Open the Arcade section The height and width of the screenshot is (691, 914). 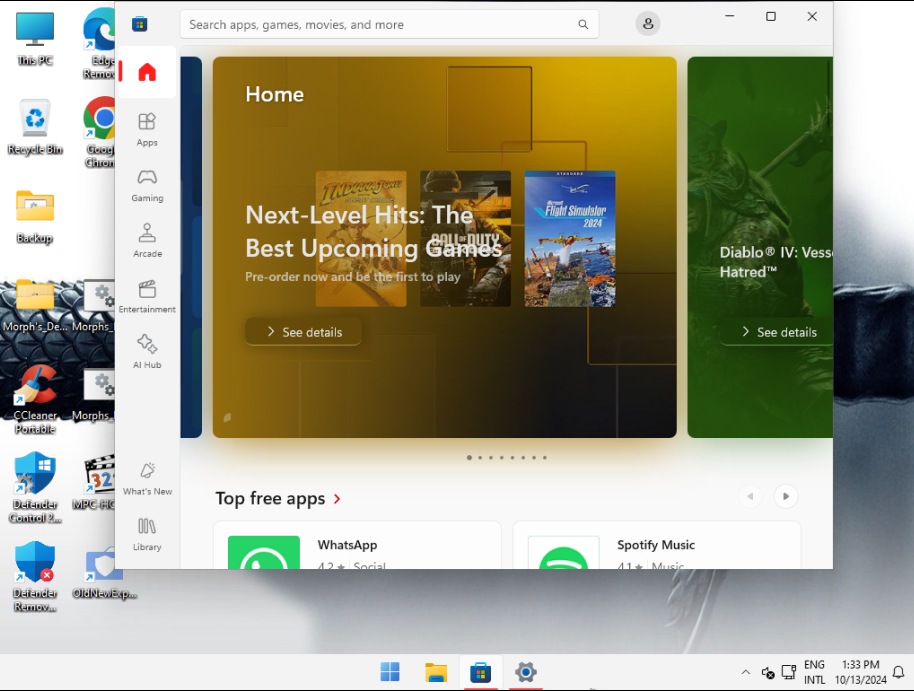(147, 241)
